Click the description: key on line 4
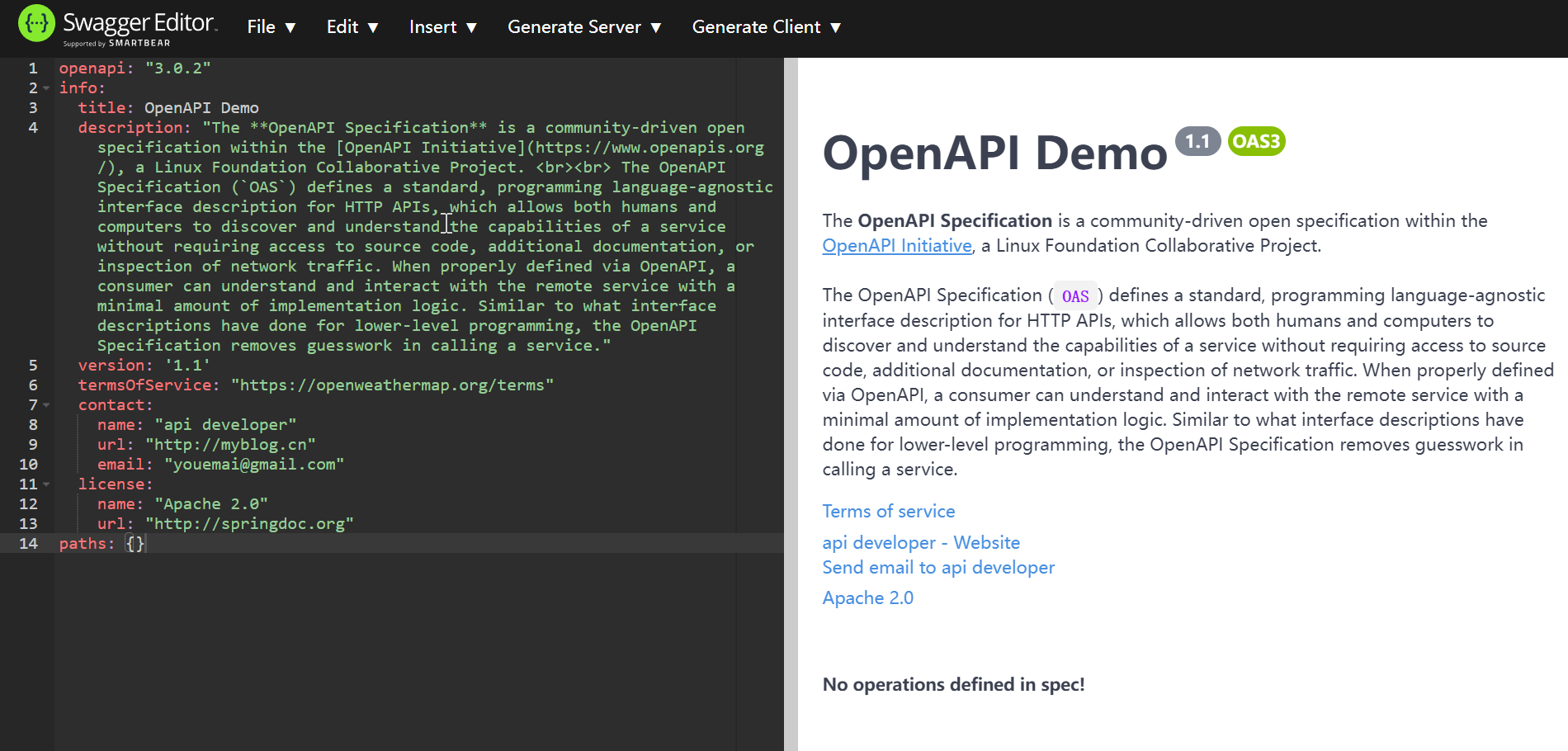 tap(135, 128)
